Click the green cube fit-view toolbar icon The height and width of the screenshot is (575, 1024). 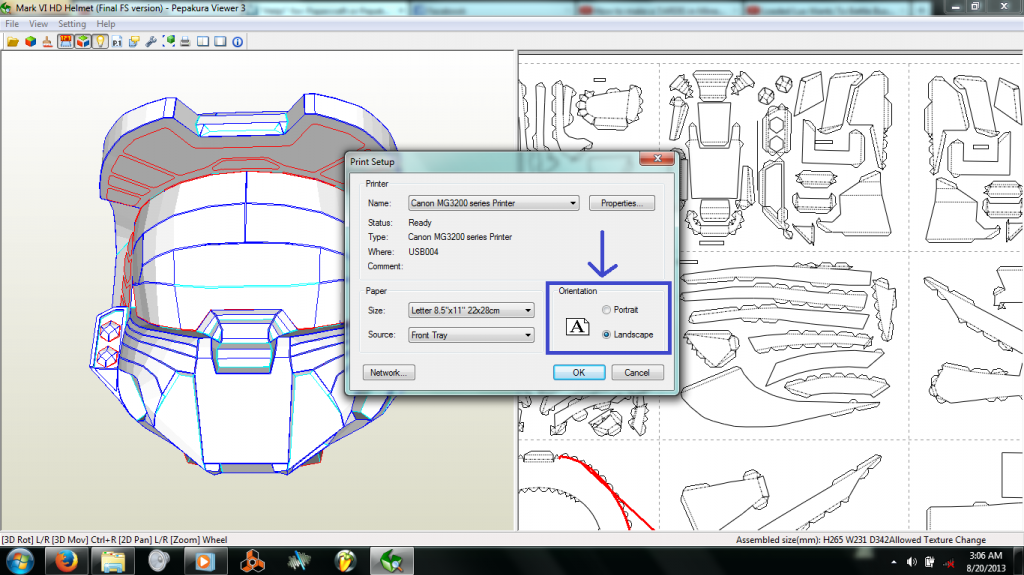tap(168, 42)
